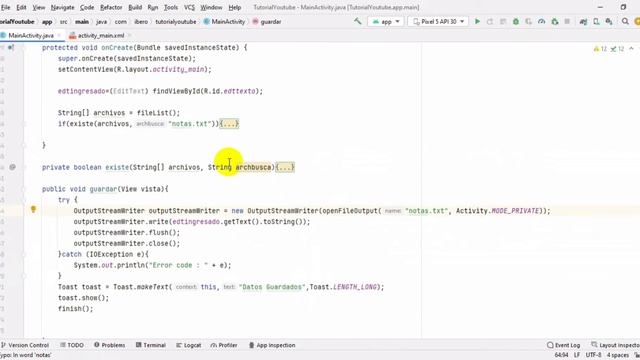Open the Refactor menu
This screenshot has height=360, width=640.
pos(111,7)
